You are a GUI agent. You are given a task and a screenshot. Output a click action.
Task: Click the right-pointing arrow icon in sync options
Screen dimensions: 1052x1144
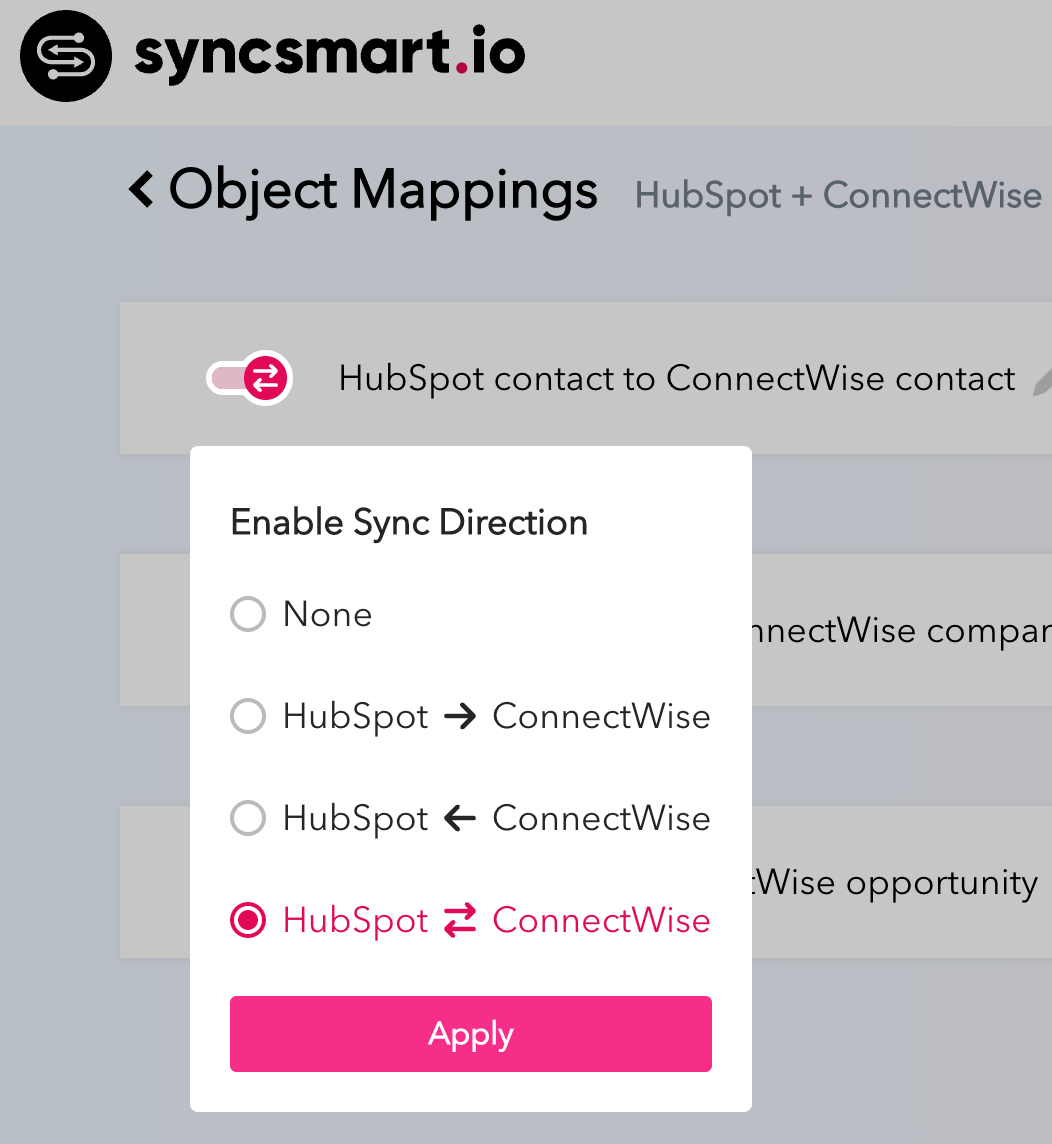coord(460,716)
